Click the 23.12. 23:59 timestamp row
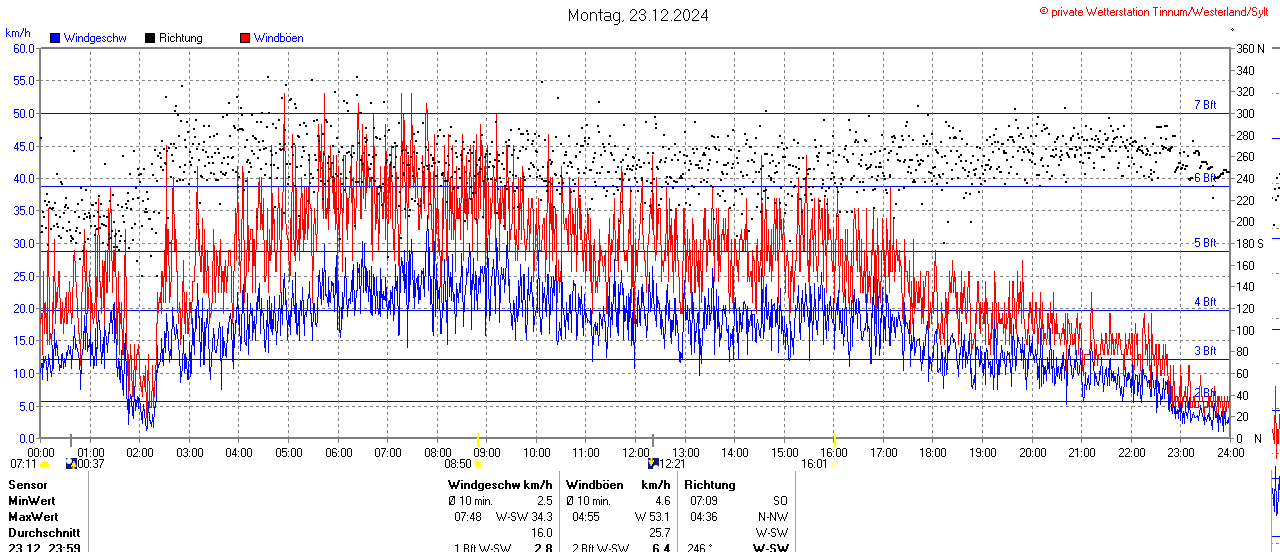The width and height of the screenshot is (1280, 552). pyautogui.click(x=44, y=548)
